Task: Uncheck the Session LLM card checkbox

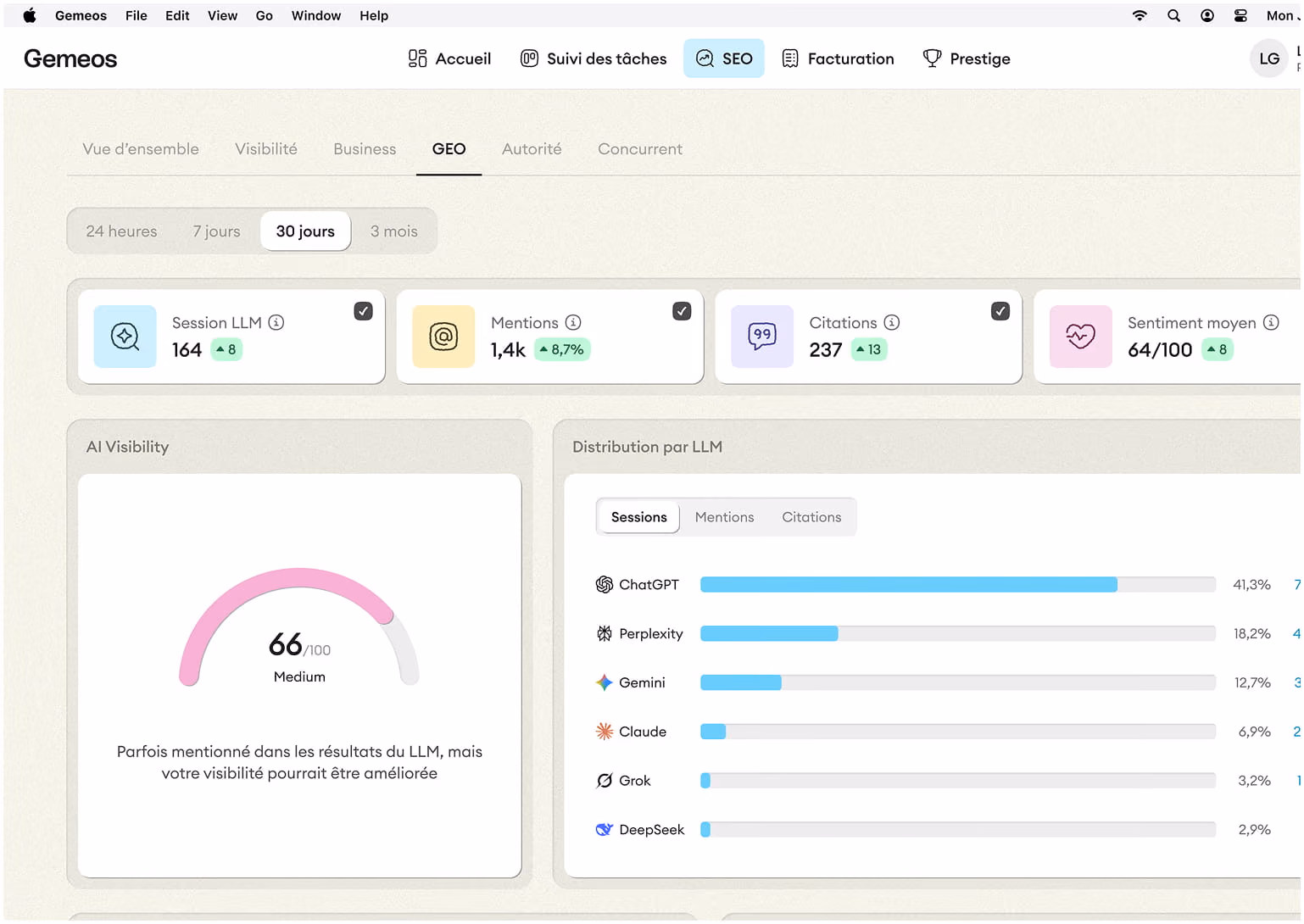Action: (363, 311)
